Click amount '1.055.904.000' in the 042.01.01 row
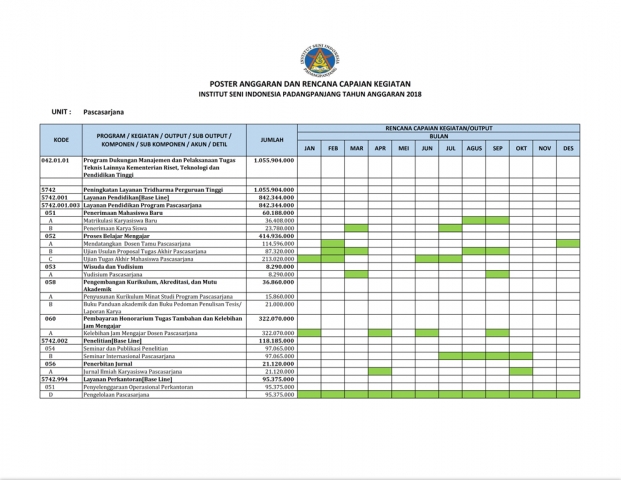The image size is (621, 480). pyautogui.click(x=274, y=160)
